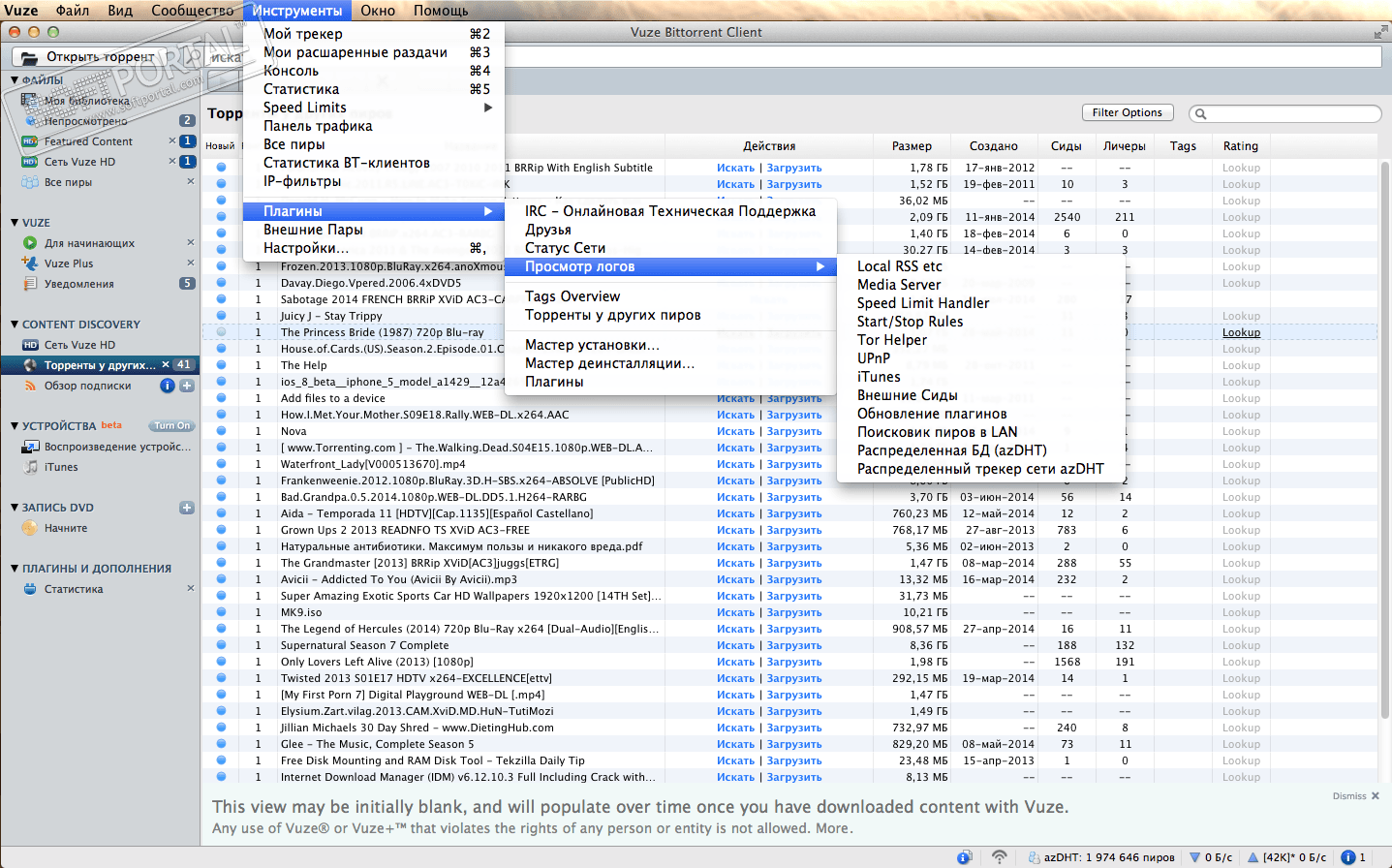The height and width of the screenshot is (868, 1392).
Task: Click the disc icon beside 'Начните'
Action: click(x=30, y=528)
